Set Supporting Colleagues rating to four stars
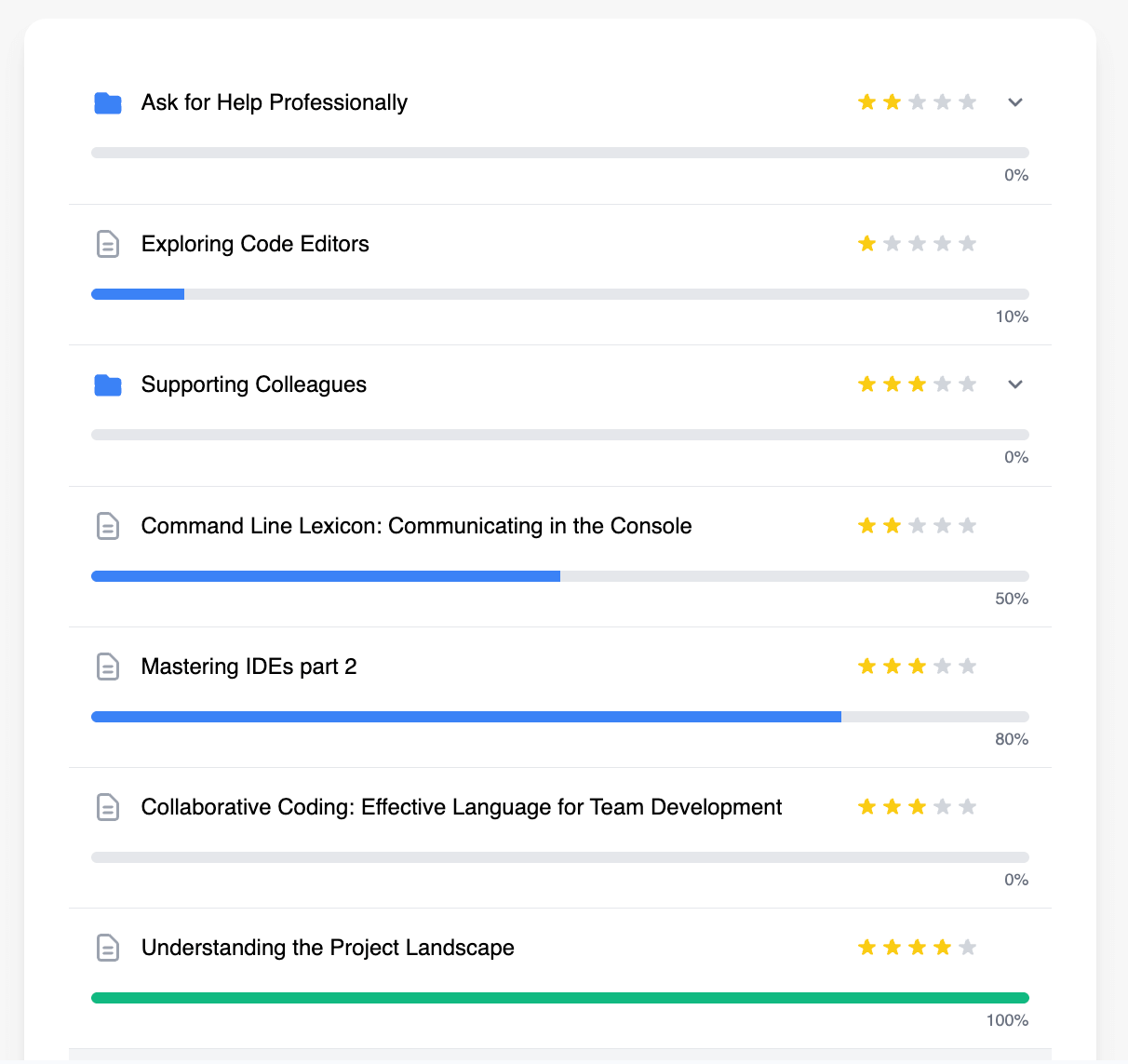Viewport: 1128px width, 1064px height. coord(943,384)
